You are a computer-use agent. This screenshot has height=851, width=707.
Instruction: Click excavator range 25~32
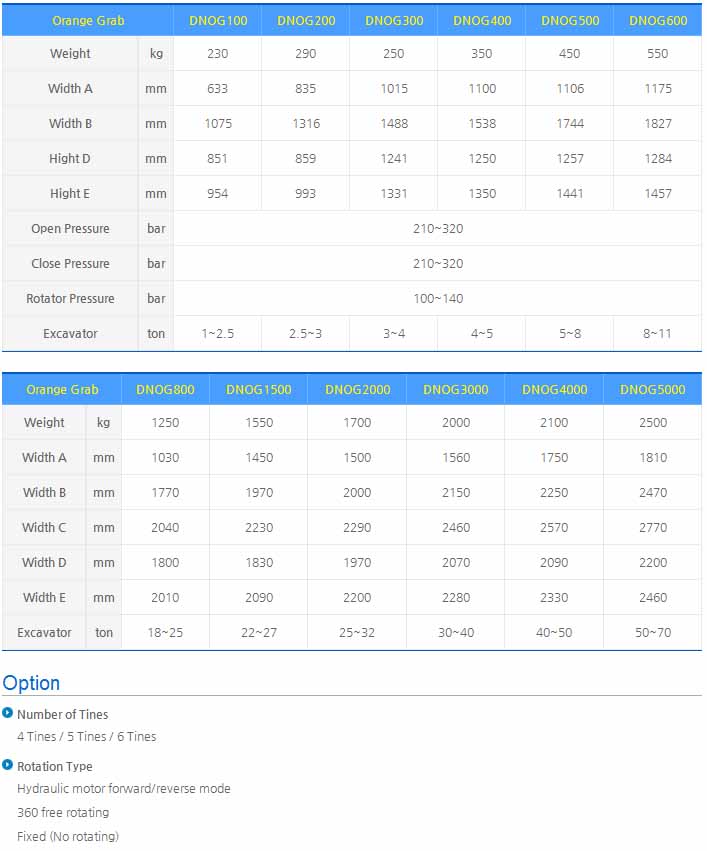[357, 633]
